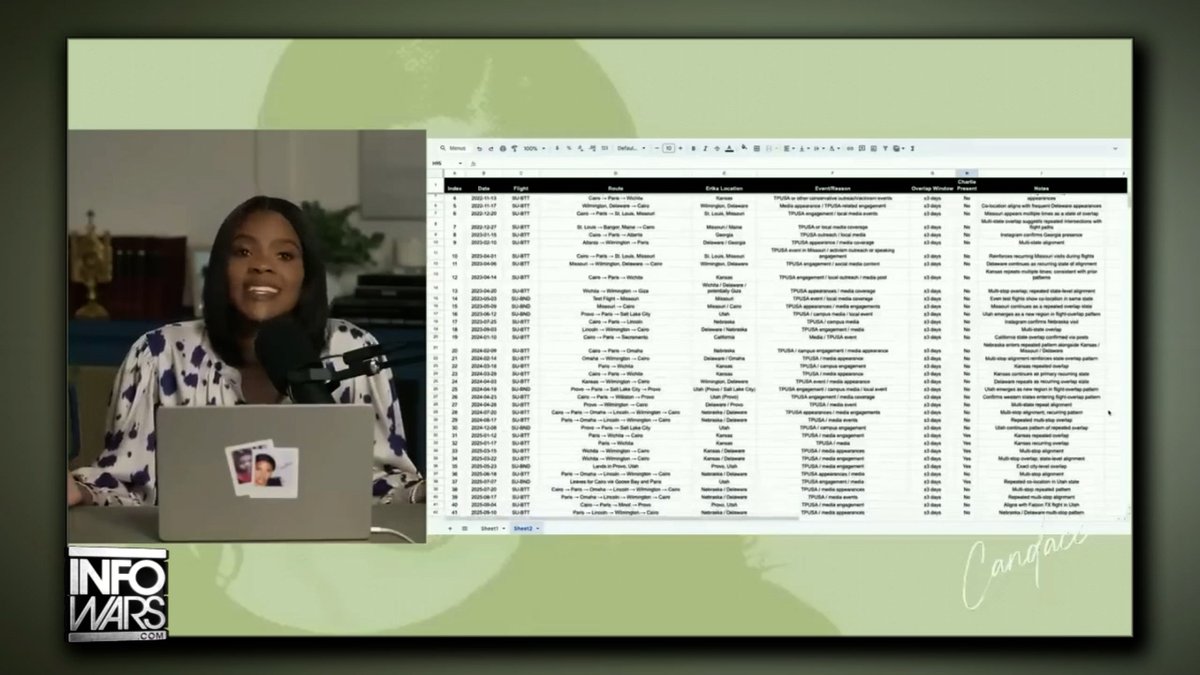Viewport: 1200px width, 675px height.
Task: Select route cell Lands in Provo, Utah
Action: coord(616,465)
